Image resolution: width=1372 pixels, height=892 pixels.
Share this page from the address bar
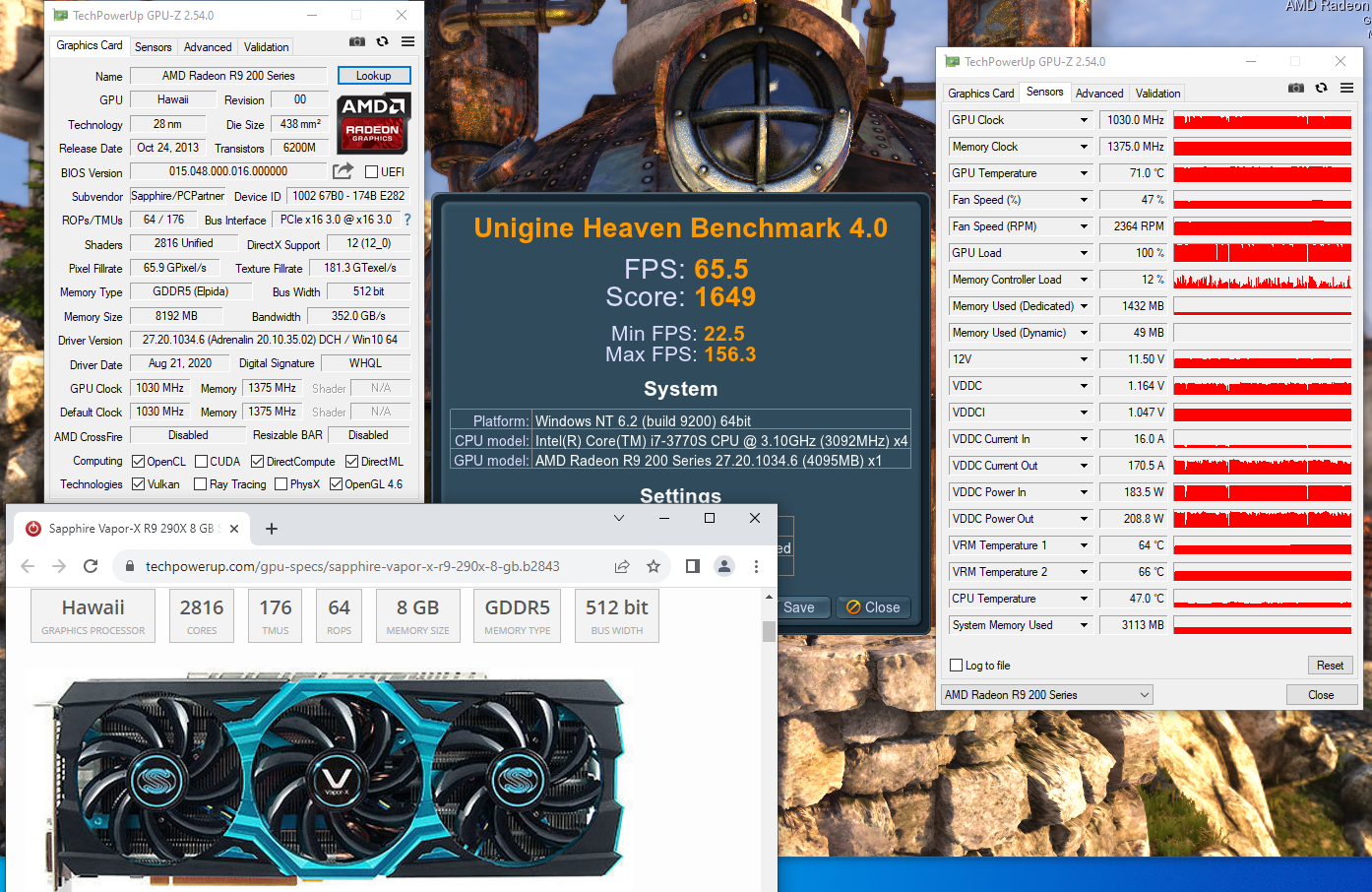coord(622,566)
